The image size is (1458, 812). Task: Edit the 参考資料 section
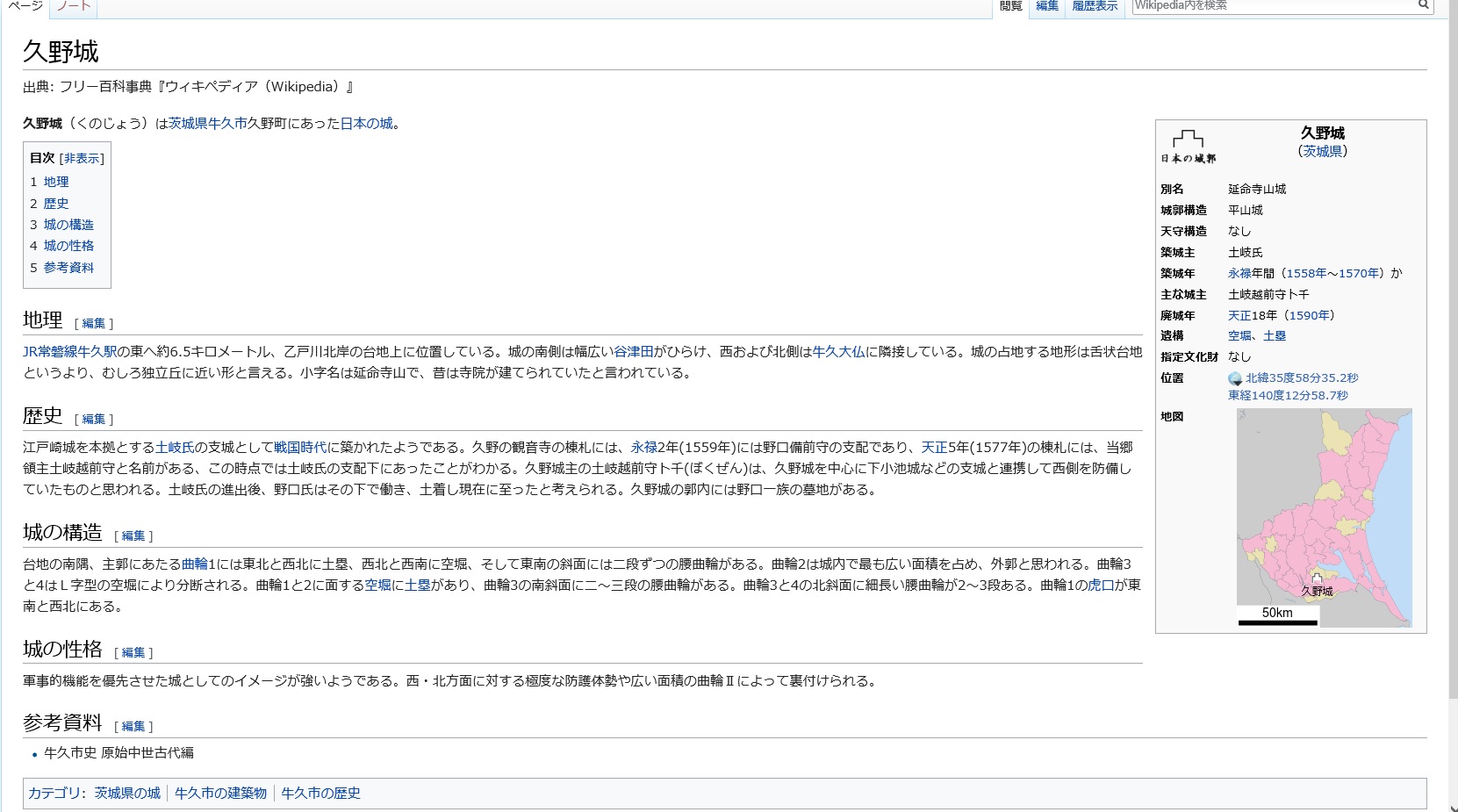133,727
